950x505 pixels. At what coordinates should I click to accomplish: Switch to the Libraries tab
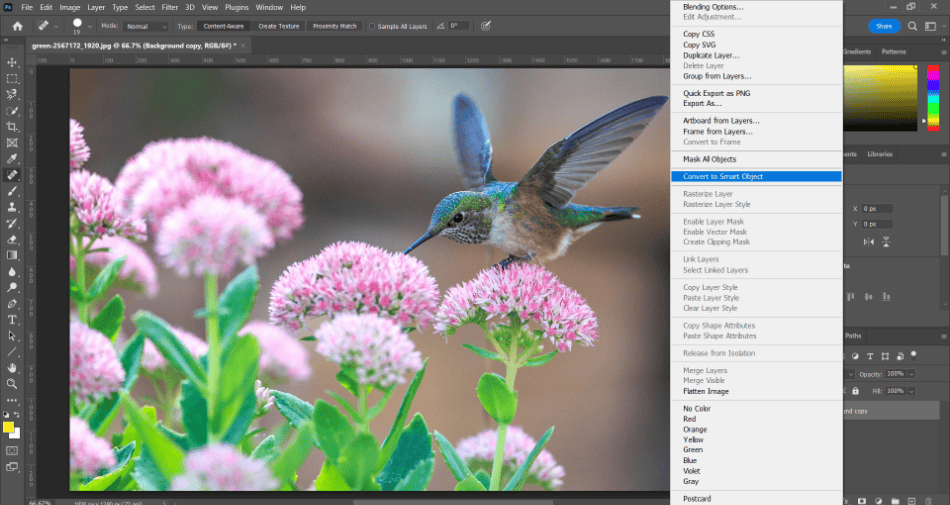[x=880, y=154]
